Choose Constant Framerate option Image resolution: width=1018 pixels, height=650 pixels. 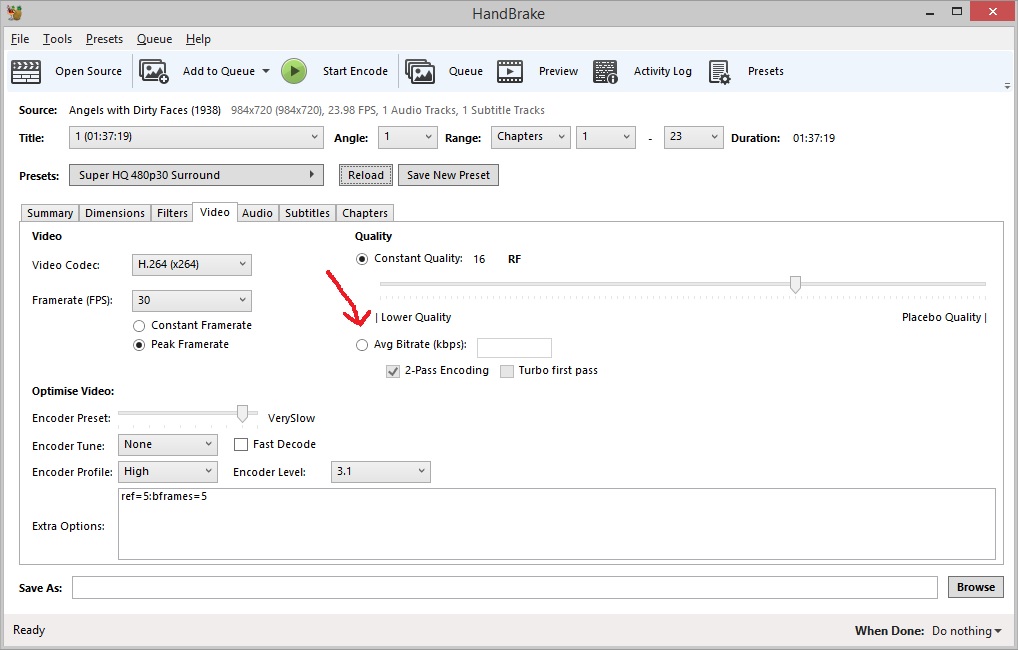tap(139, 326)
